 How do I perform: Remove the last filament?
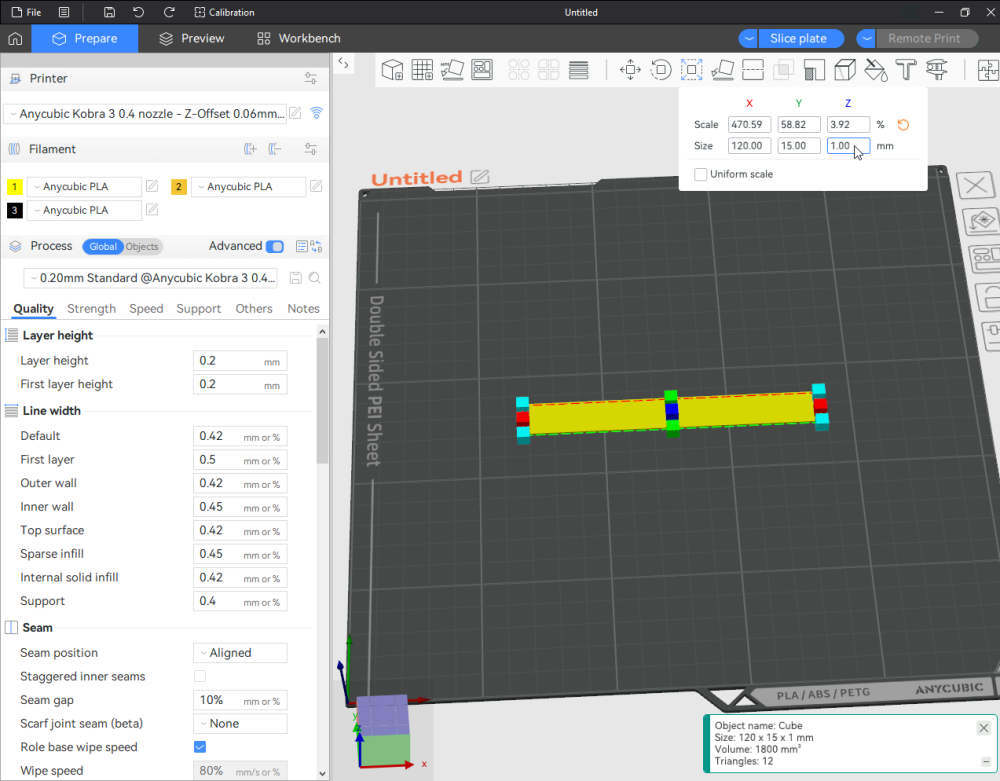click(275, 149)
